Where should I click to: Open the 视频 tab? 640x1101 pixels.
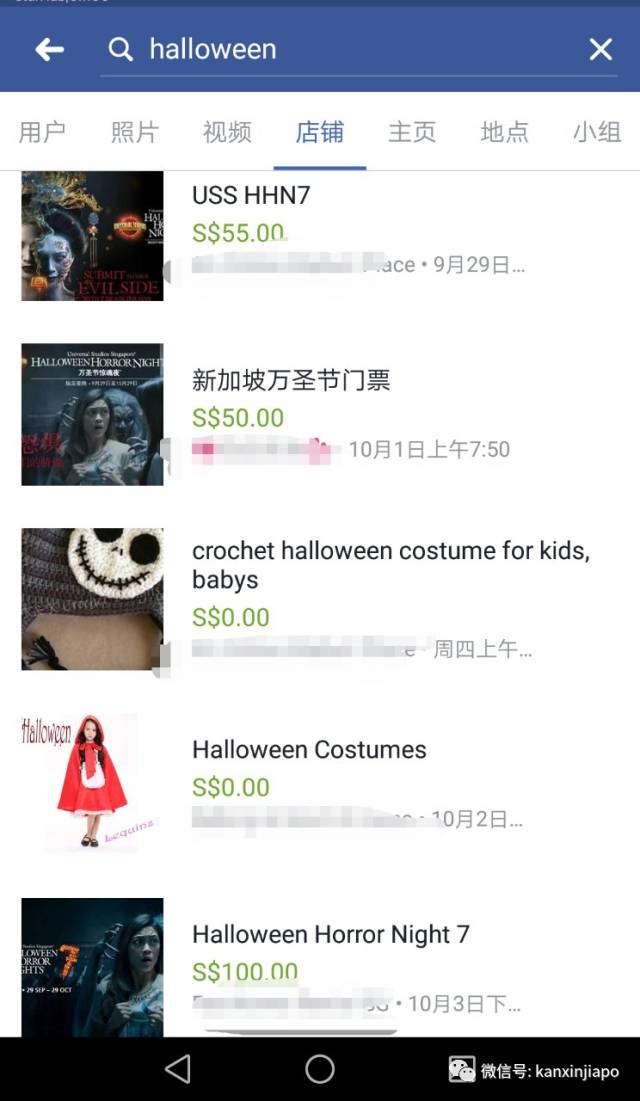pyautogui.click(x=227, y=132)
